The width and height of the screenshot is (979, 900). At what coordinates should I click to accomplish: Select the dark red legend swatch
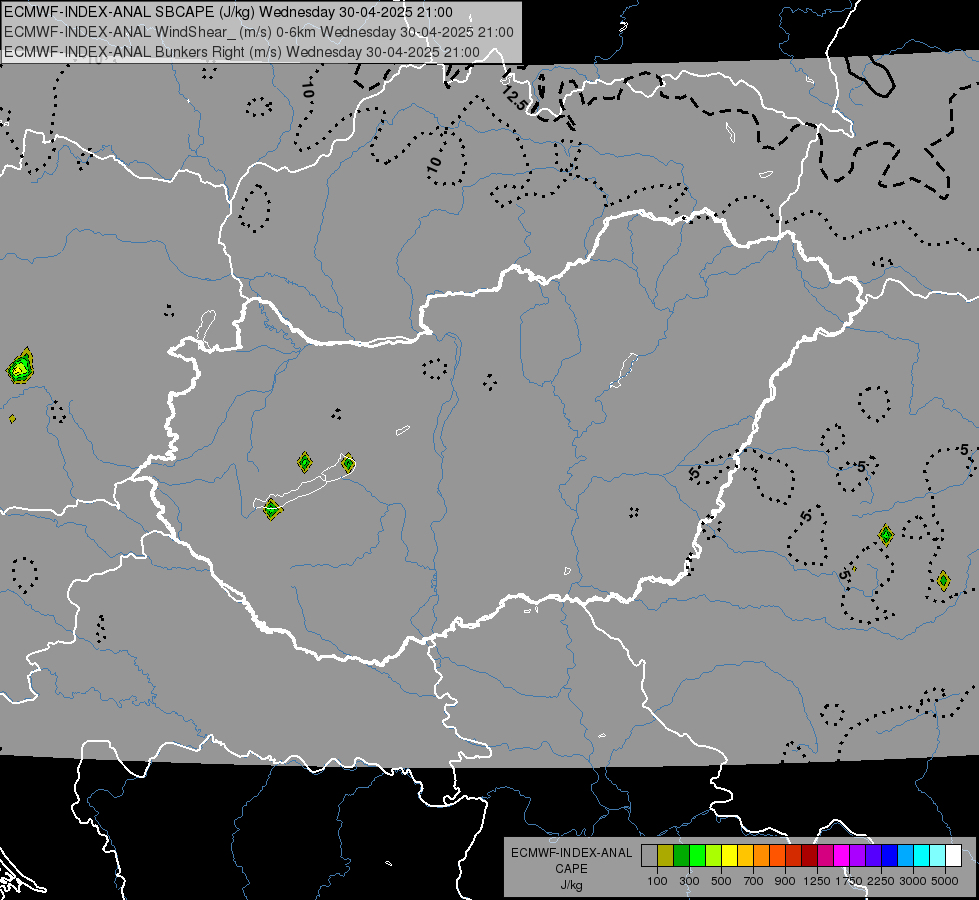click(x=809, y=856)
